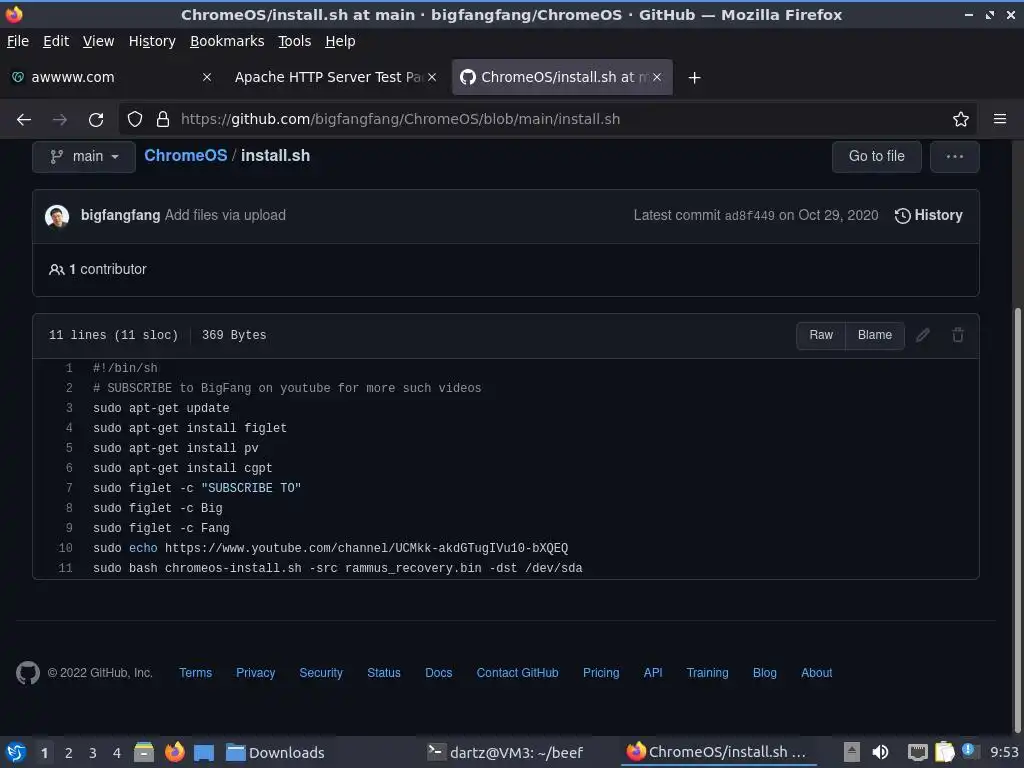Image resolution: width=1024 pixels, height=768 pixels.
Task: Click the bigfangfang avatar image
Action: tap(57, 216)
